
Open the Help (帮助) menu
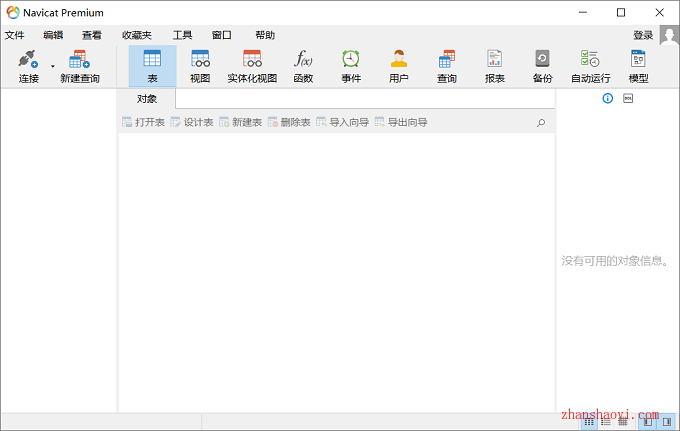265,35
